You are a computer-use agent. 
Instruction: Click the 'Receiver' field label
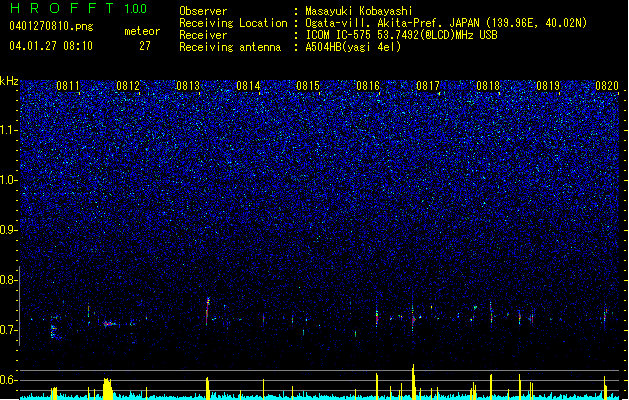click(203, 35)
